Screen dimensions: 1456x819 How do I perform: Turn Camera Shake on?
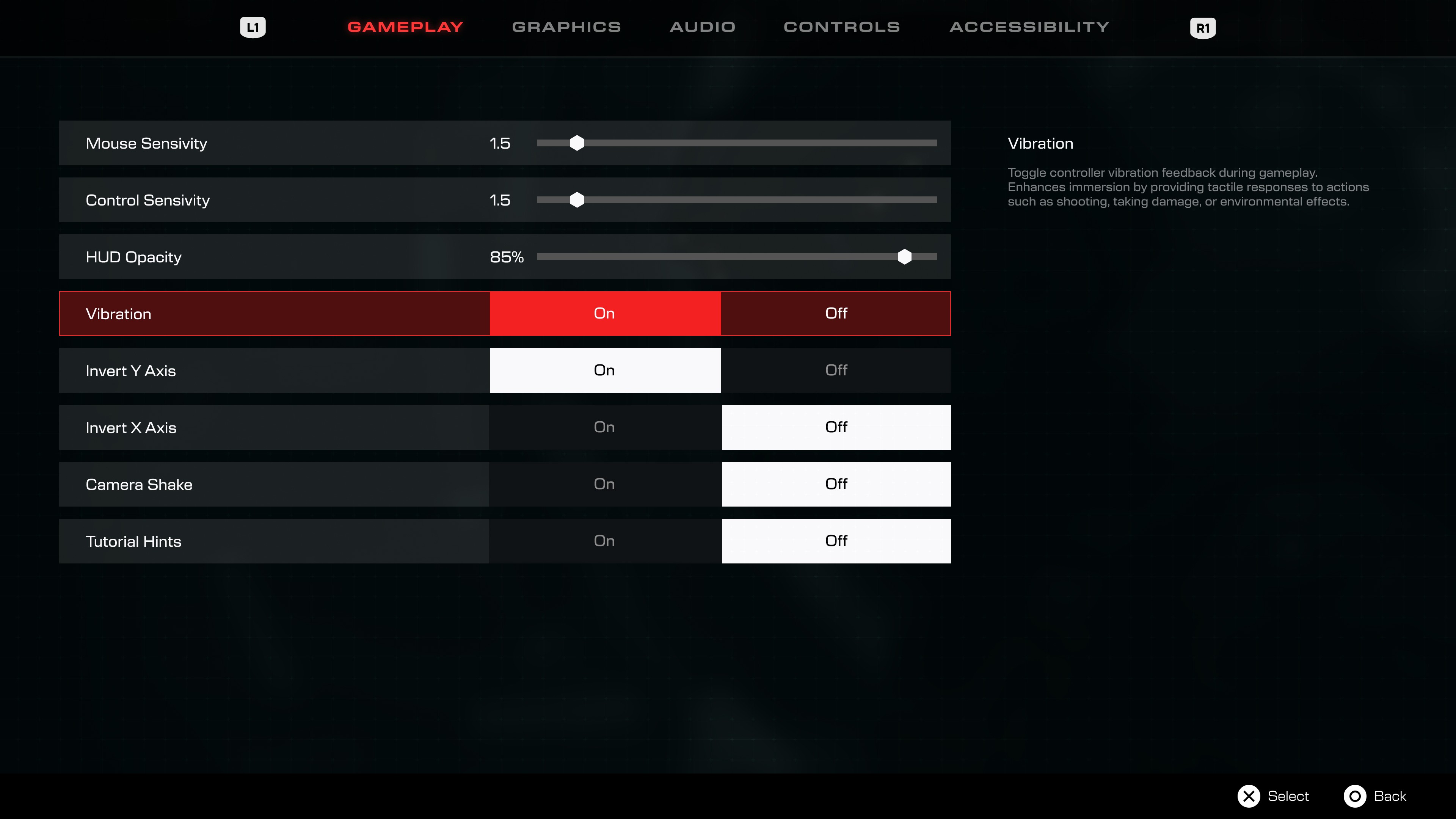(604, 484)
